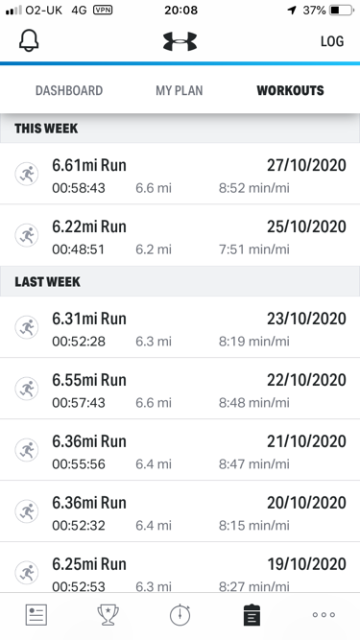Tap the runner icon for 27/10/2020 run
This screenshot has height=640, width=360.
[27, 174]
